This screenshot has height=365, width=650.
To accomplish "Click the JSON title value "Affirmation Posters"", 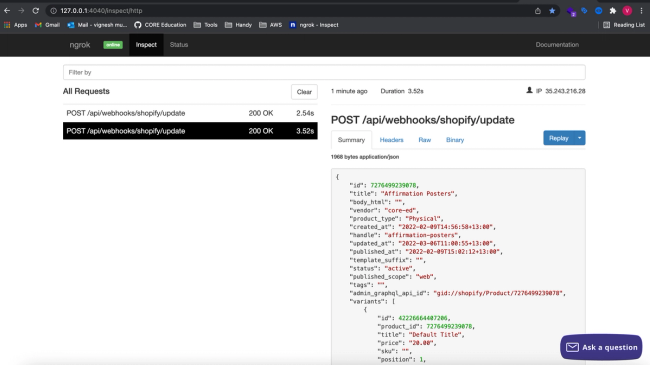I will [x=417, y=194].
